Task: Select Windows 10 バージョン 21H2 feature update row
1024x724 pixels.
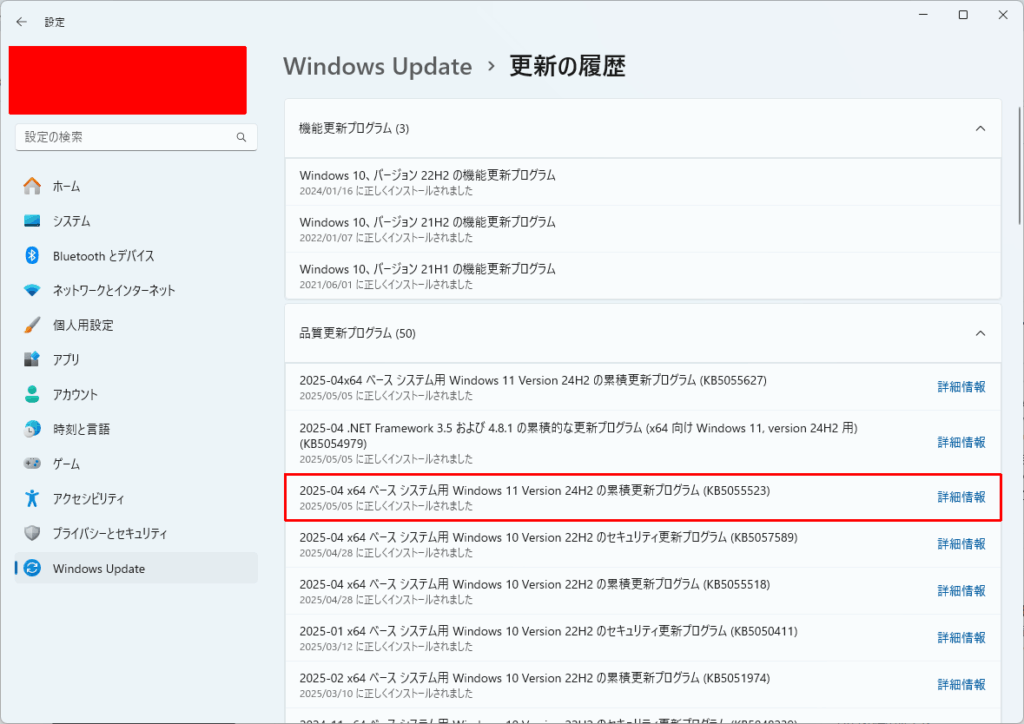Action: 643,229
